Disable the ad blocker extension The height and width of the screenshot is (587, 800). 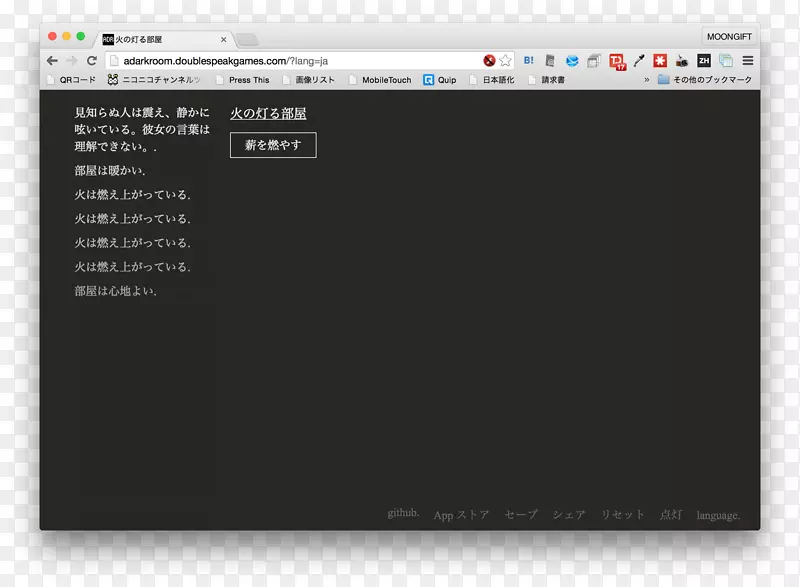pos(489,59)
